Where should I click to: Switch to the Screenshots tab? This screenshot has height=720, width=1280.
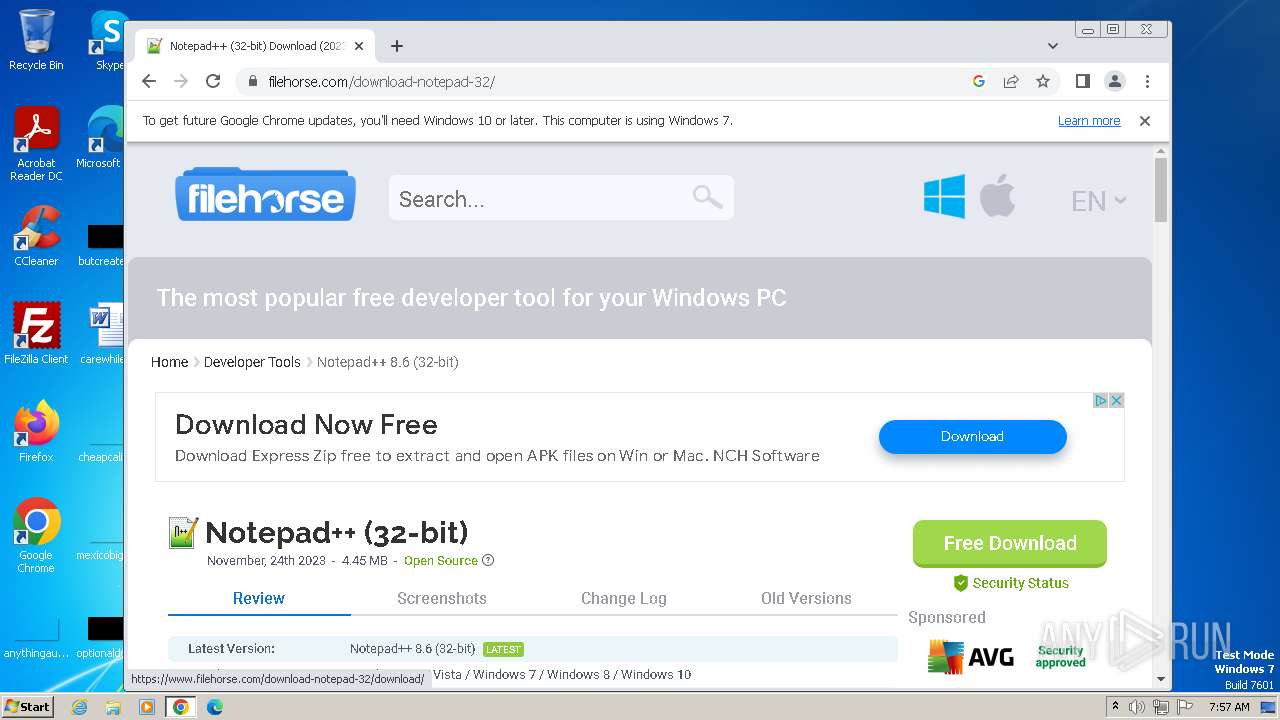click(442, 598)
